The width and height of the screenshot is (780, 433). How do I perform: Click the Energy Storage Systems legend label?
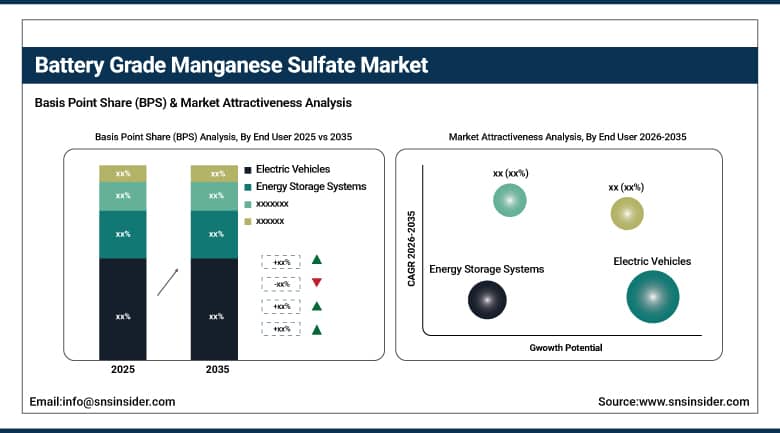pyautogui.click(x=311, y=187)
